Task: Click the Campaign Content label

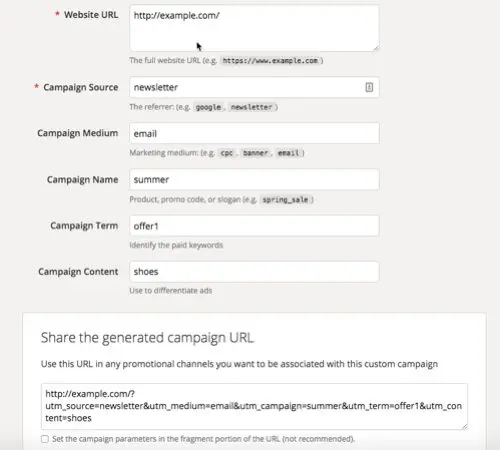Action: click(78, 272)
